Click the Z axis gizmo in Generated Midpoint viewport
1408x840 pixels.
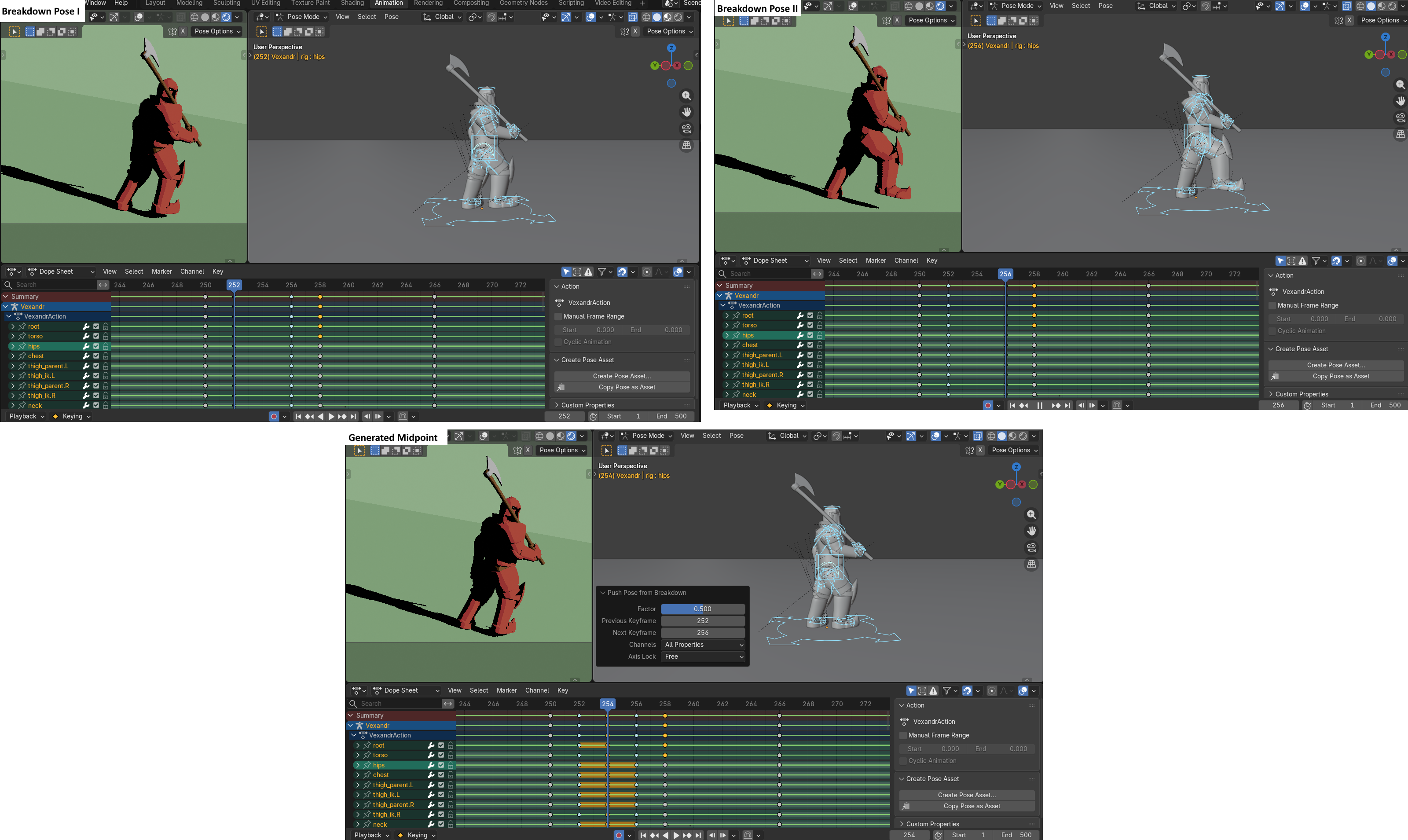(x=1016, y=467)
